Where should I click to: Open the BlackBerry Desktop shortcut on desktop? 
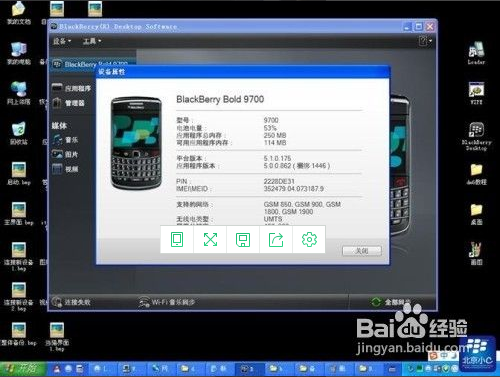pos(476,137)
